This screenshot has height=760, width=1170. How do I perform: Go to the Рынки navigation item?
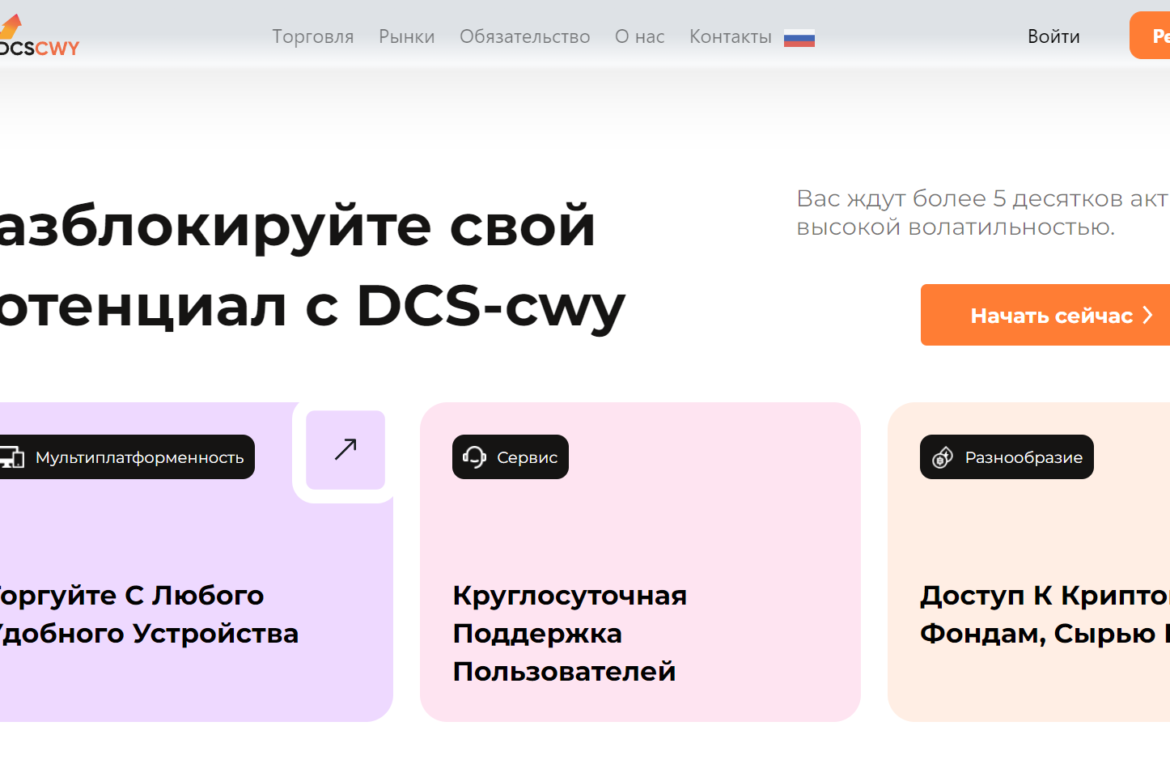point(406,37)
